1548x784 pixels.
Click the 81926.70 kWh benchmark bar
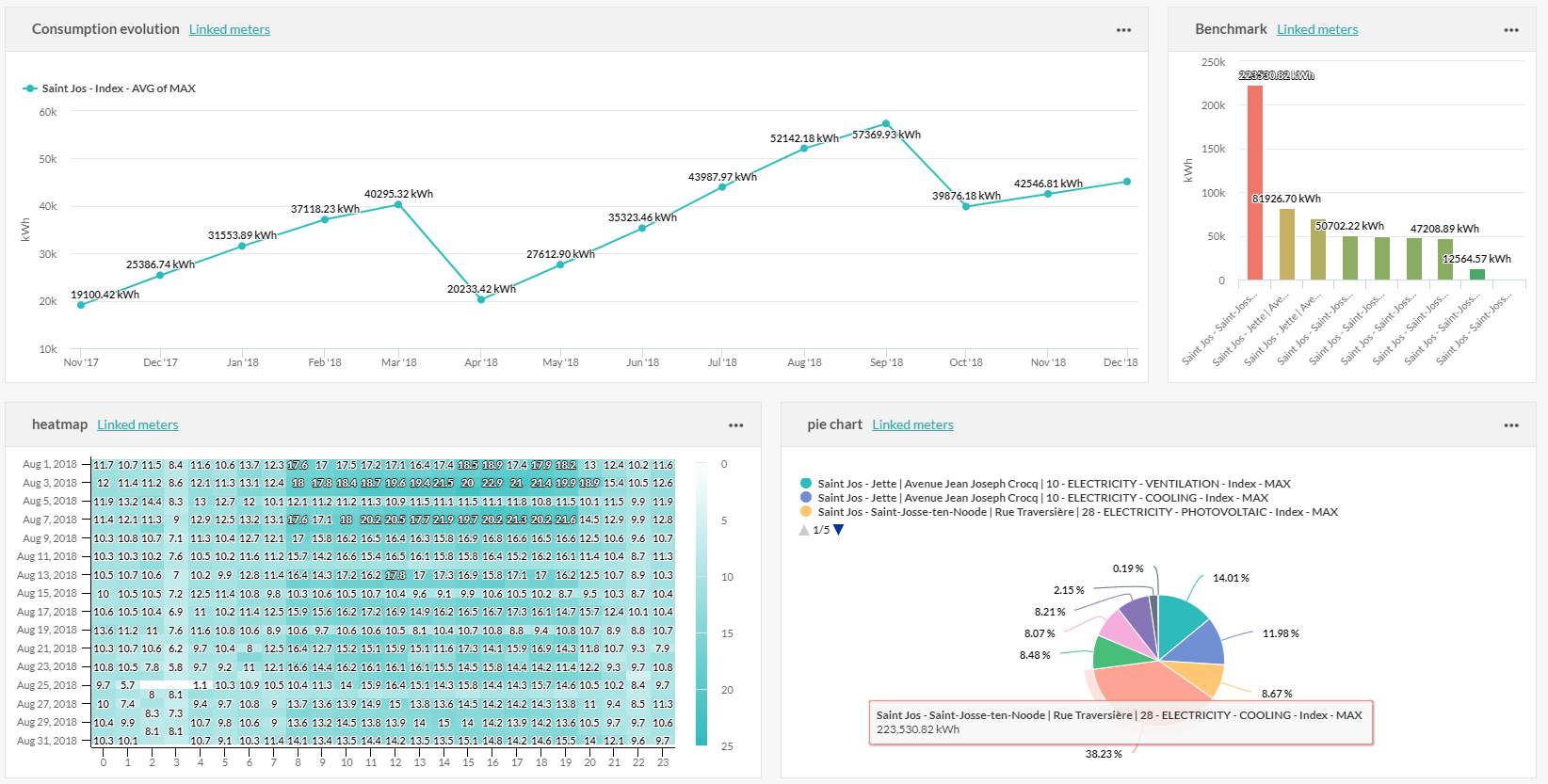1287,244
